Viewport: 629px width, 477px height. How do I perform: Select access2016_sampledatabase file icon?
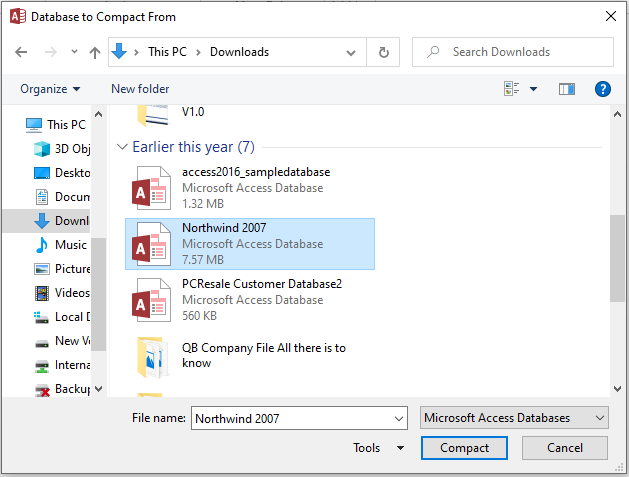(x=151, y=188)
